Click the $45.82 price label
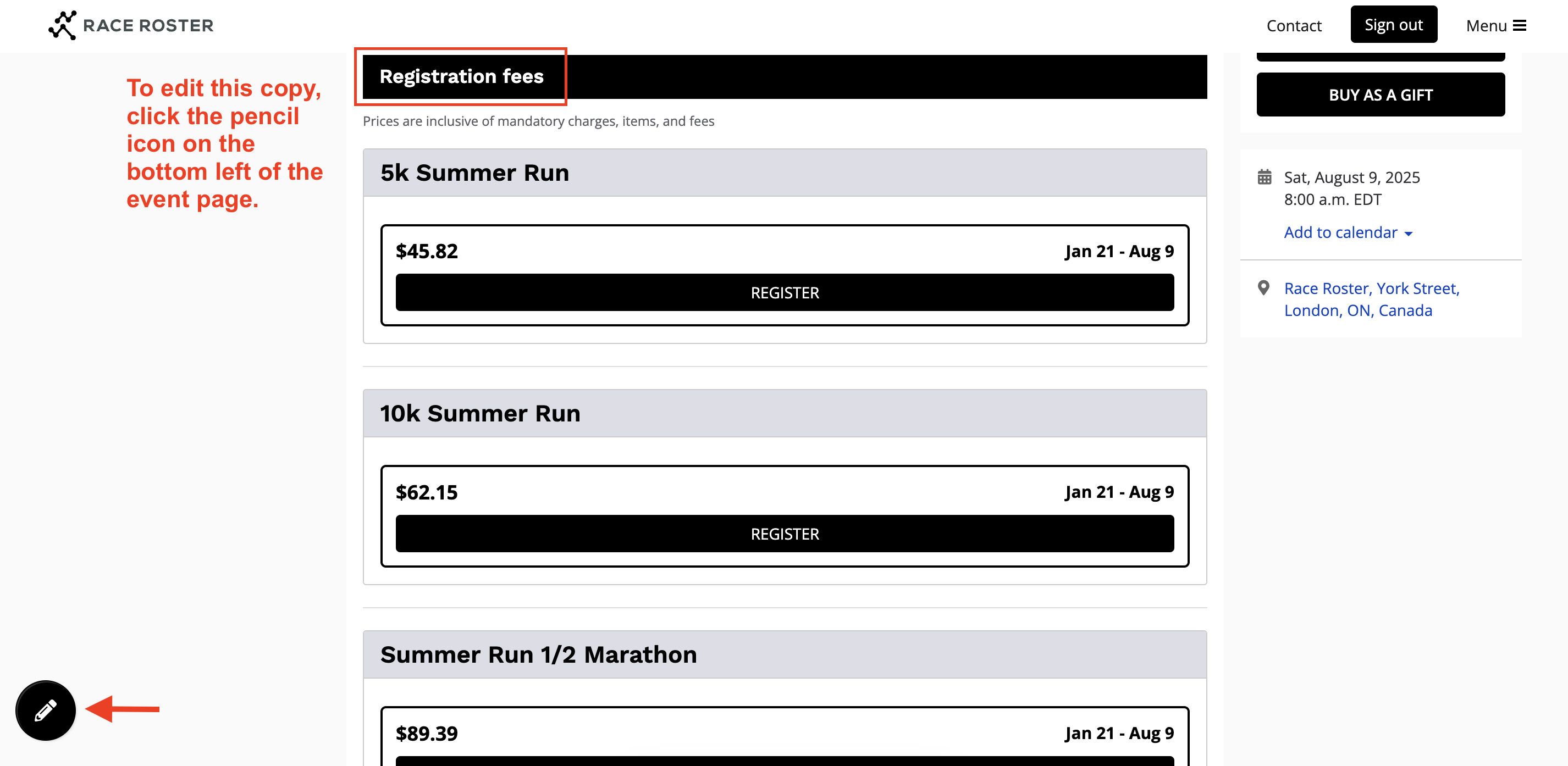The height and width of the screenshot is (766, 1568). pyautogui.click(x=427, y=251)
